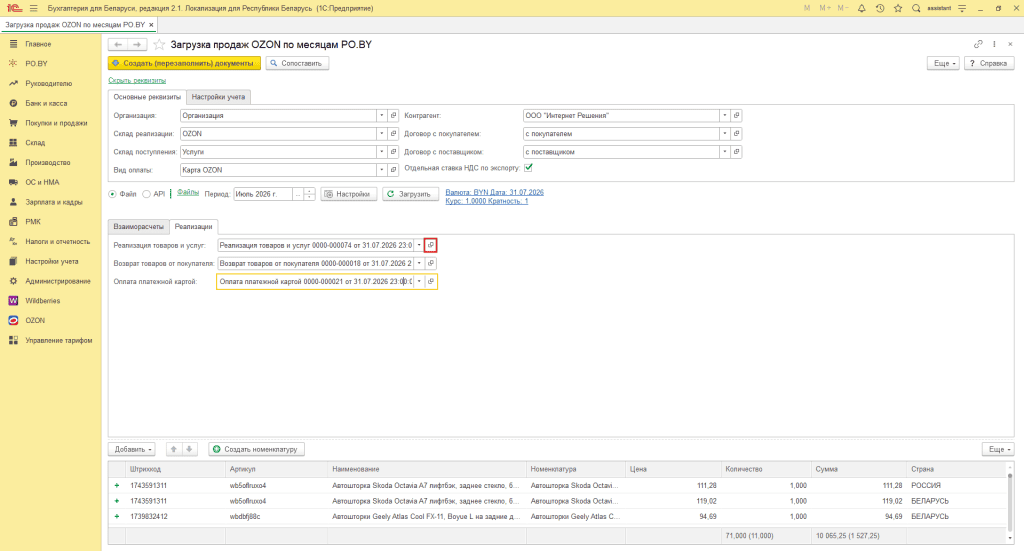This screenshot has height=551, width=1024.
Task: Click Создать (перезаполнить) документы button
Action: point(184,63)
